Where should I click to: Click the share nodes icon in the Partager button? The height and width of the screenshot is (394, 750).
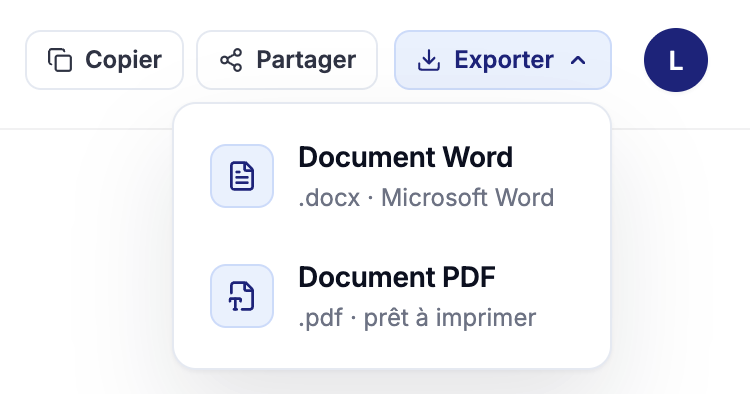[231, 60]
